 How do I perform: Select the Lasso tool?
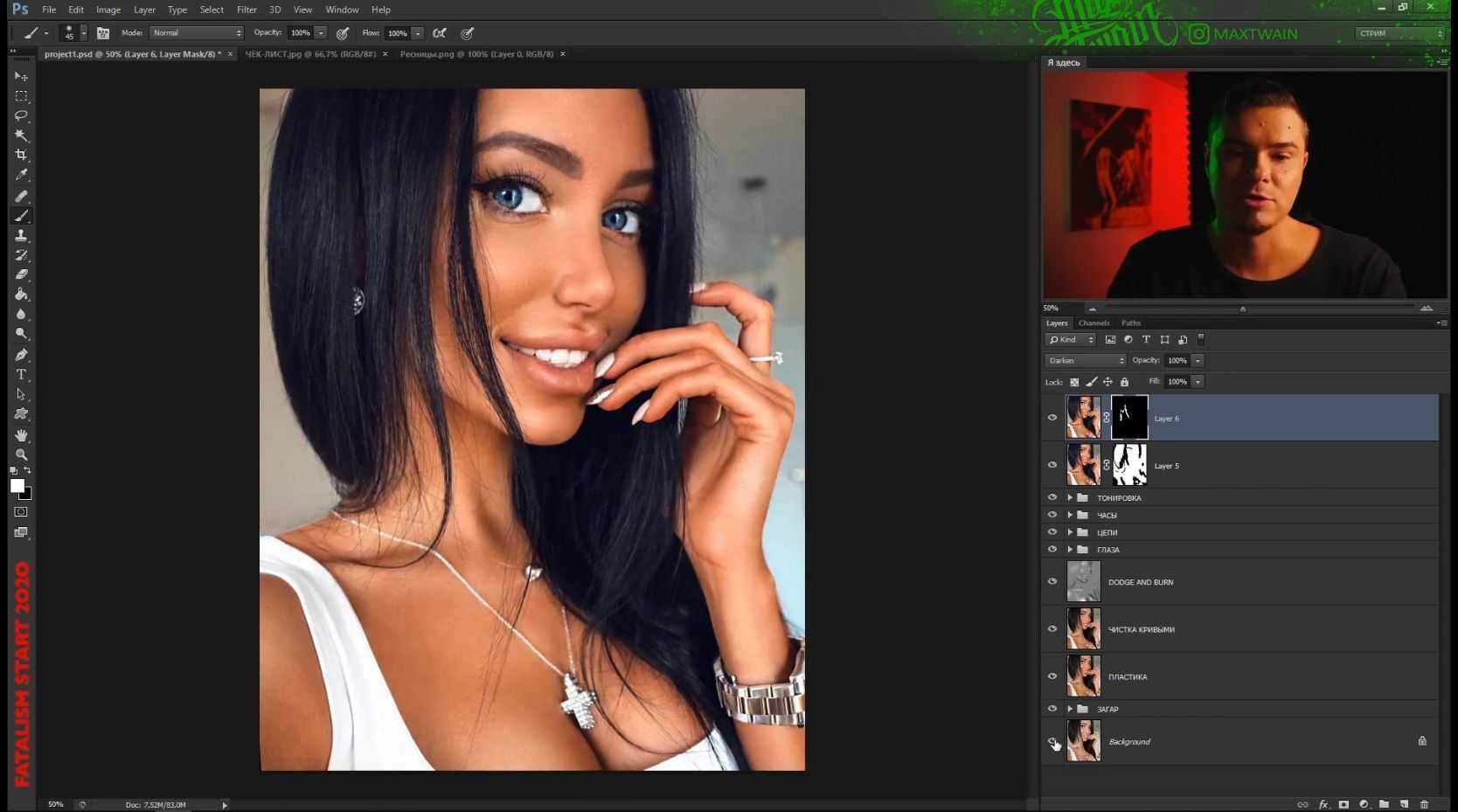pos(21,115)
